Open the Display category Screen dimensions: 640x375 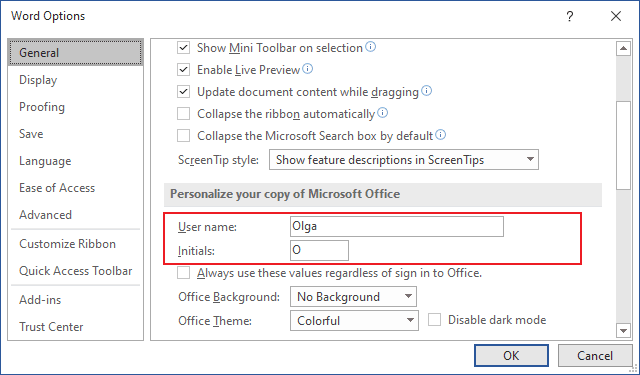coord(76,80)
